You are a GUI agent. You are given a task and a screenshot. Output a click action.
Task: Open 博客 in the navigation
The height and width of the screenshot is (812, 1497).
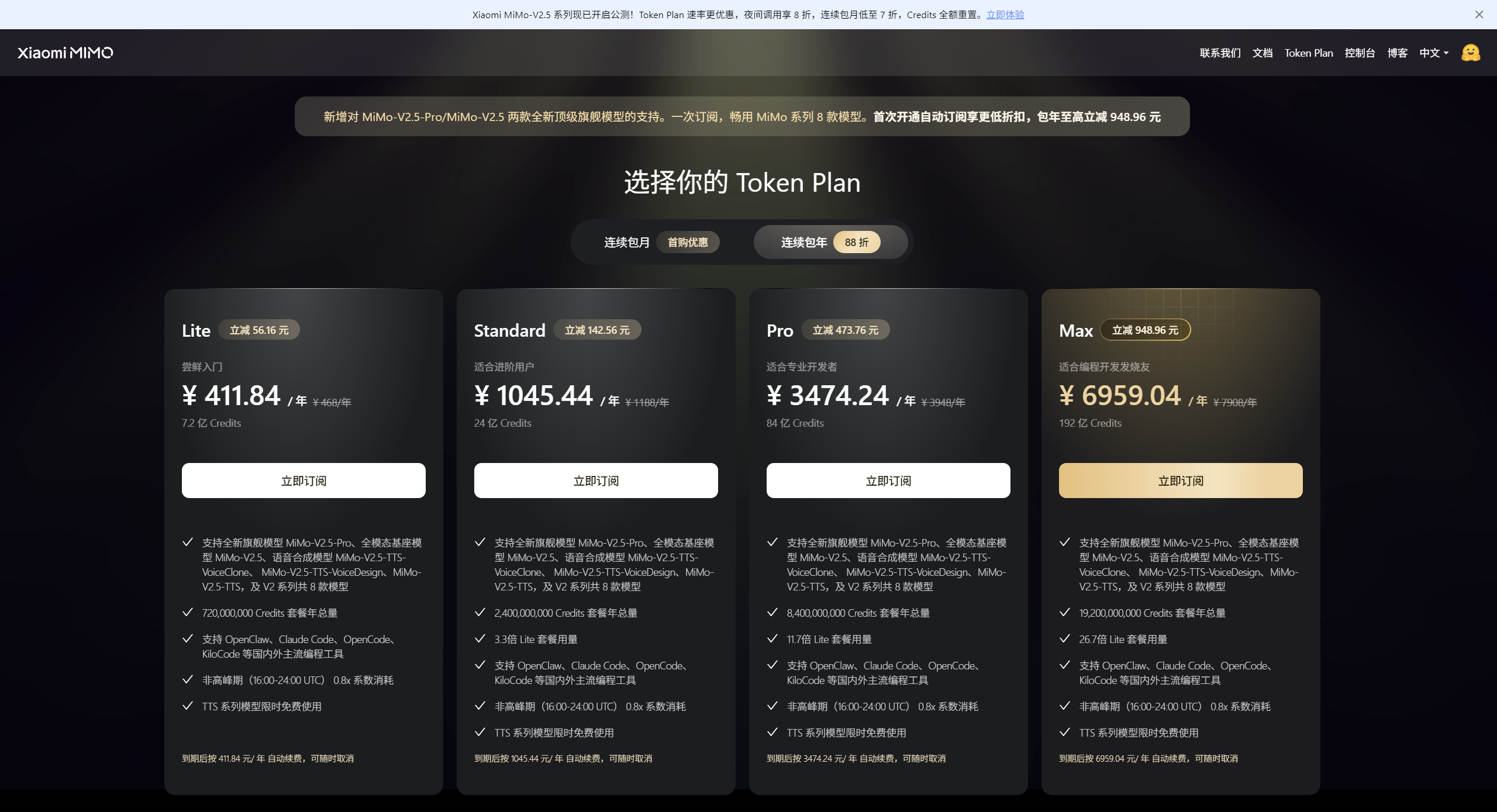pyautogui.click(x=1397, y=53)
